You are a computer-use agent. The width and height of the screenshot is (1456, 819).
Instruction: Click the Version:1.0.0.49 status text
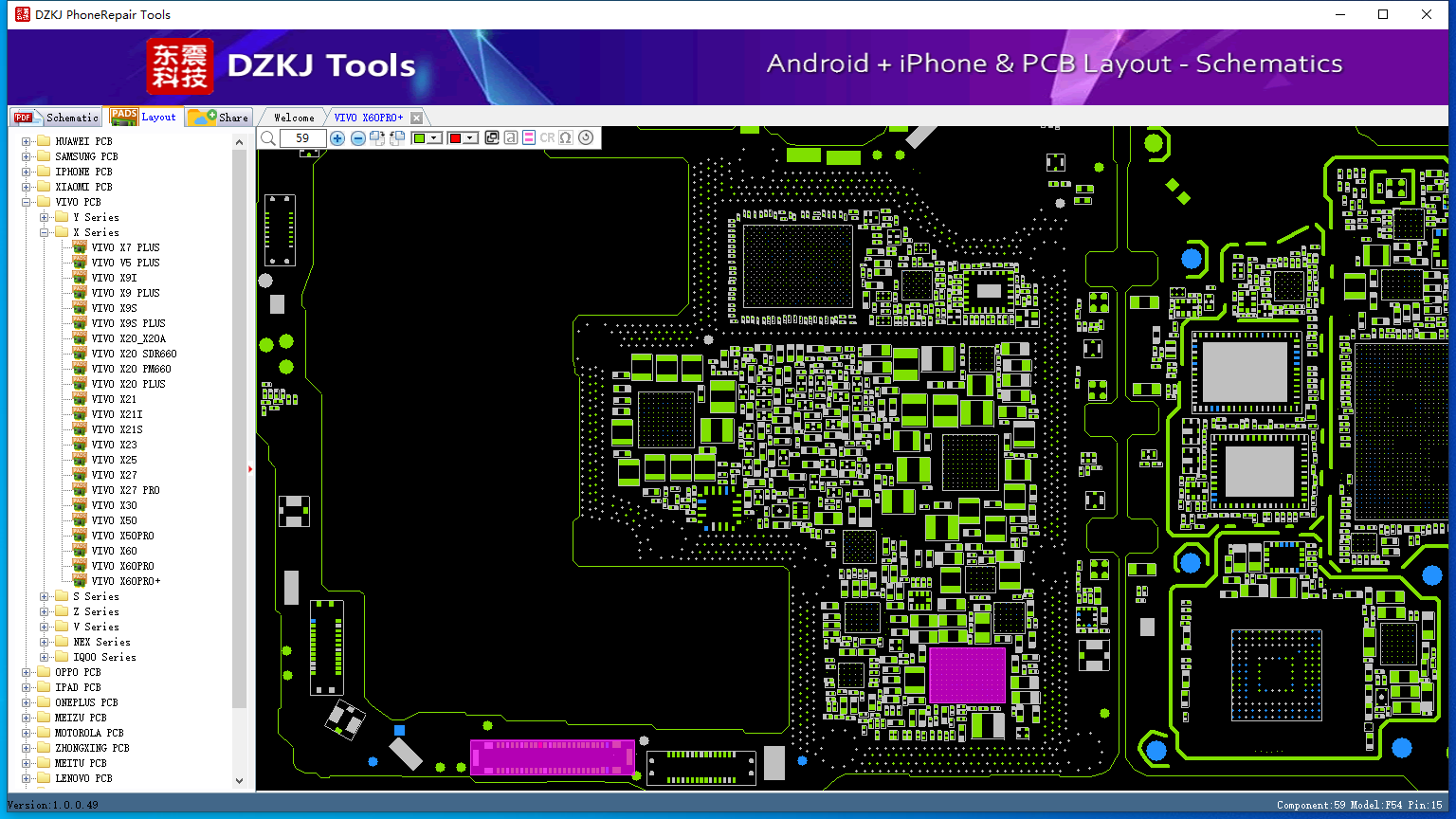[x=53, y=805]
